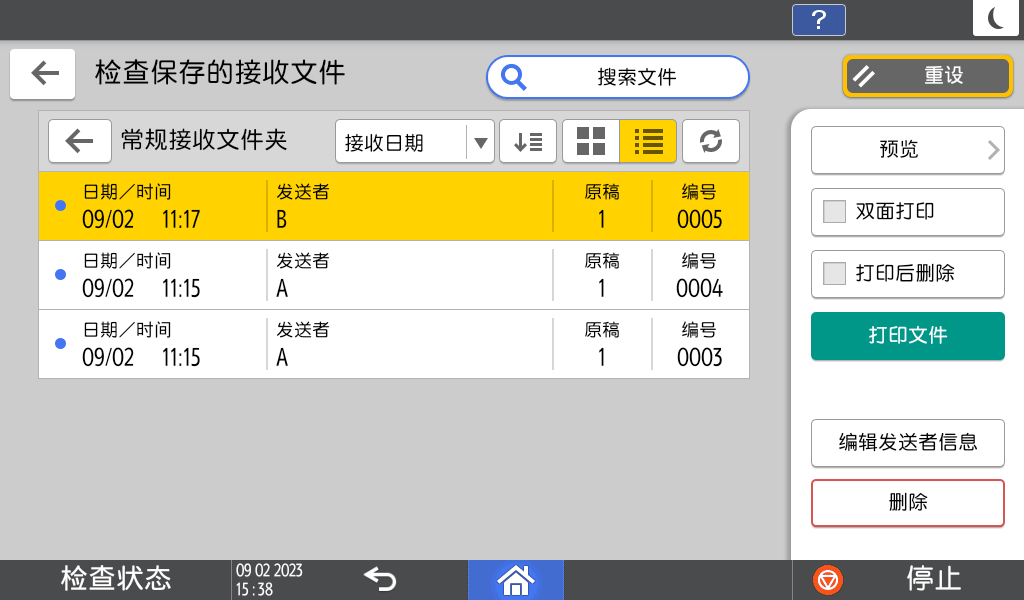The image size is (1024, 600).
Task: Enable 双面打印 (duplex printing)
Action: tap(907, 212)
